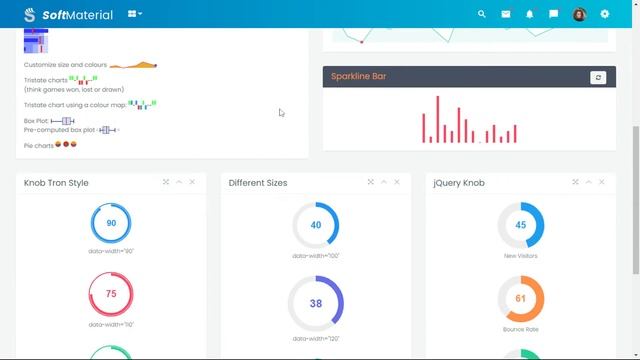Image resolution: width=640 pixels, height=360 pixels.
Task: Expand jQuery Knob panel fullscreen
Action: (x=575, y=182)
